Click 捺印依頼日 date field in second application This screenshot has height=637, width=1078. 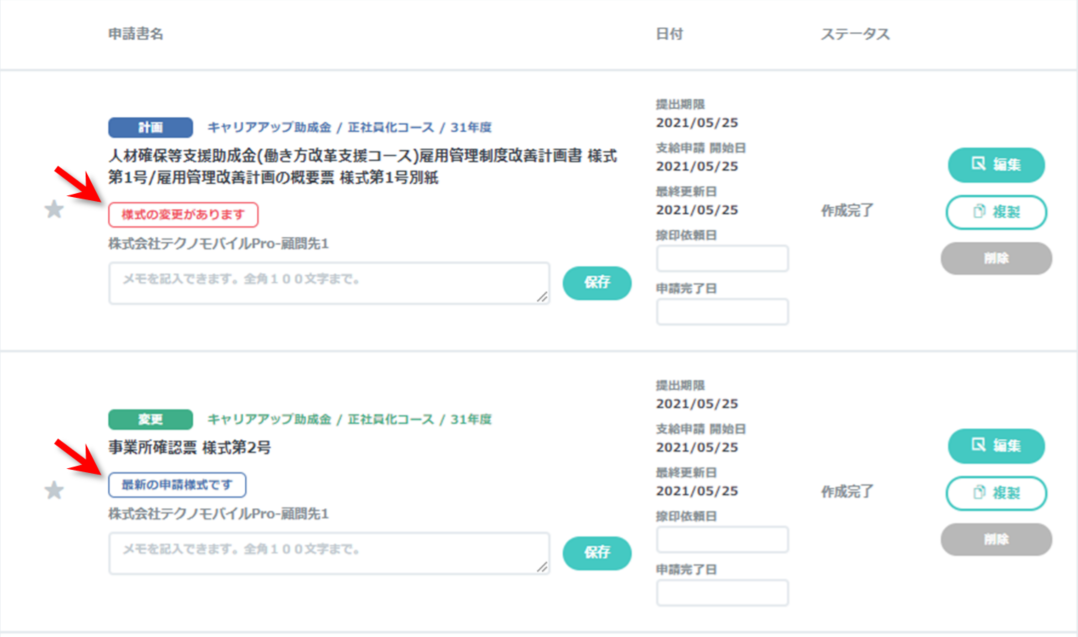(722, 540)
